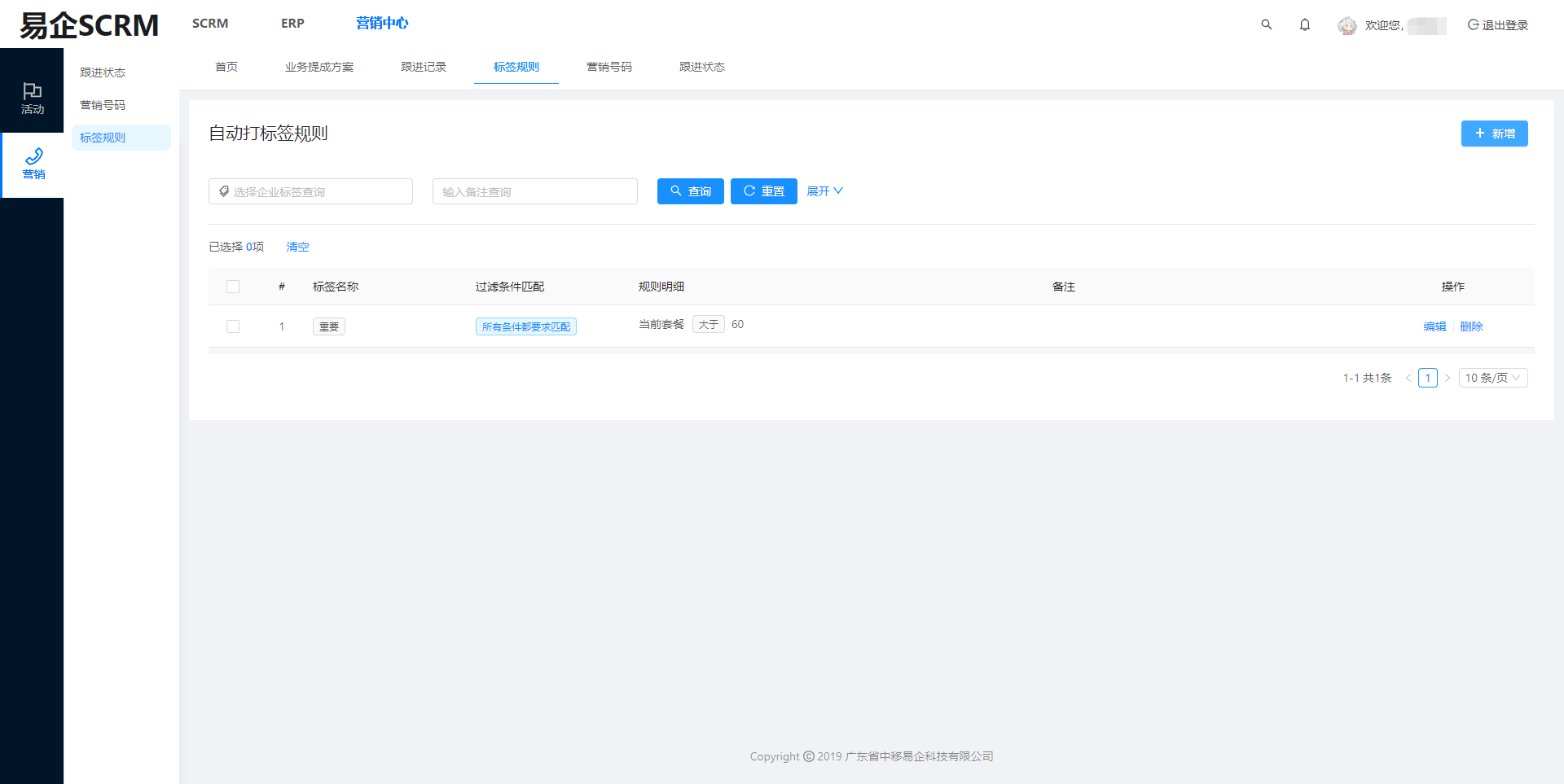This screenshot has width=1564, height=784.
Task: Open the notification bell
Action: click(x=1305, y=24)
